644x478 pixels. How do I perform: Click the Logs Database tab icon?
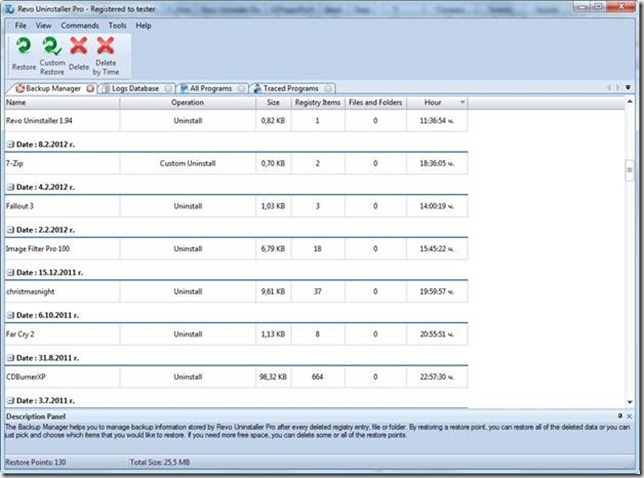(x=103, y=88)
